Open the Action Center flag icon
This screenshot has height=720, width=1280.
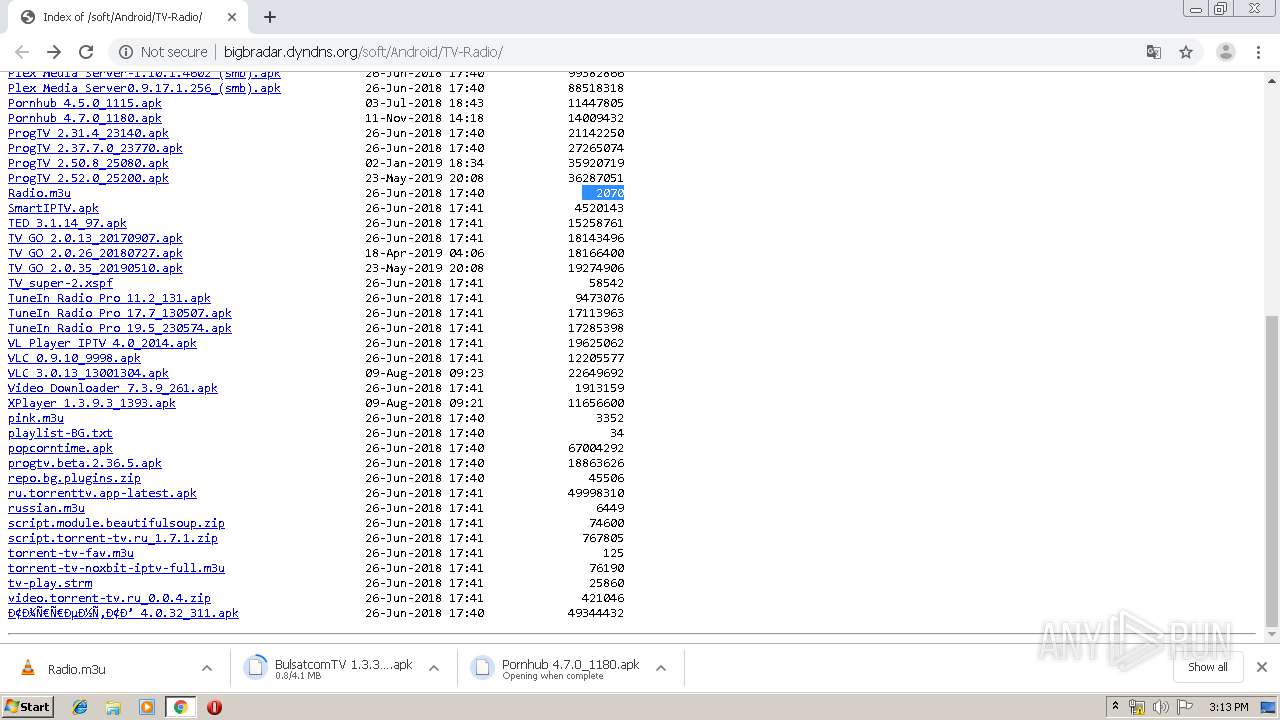pos(1183,707)
